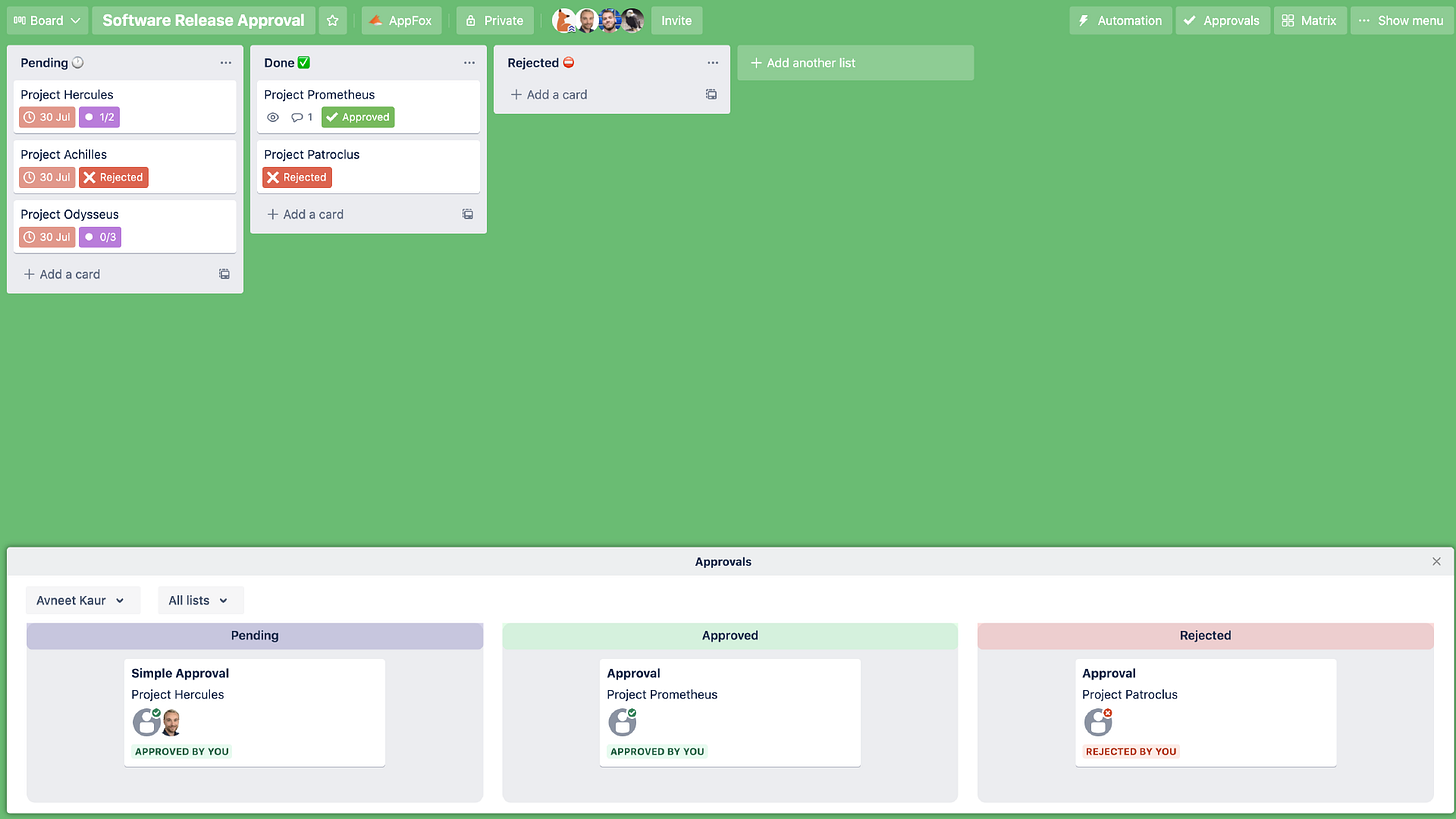Open the Matrix view

1310,20
